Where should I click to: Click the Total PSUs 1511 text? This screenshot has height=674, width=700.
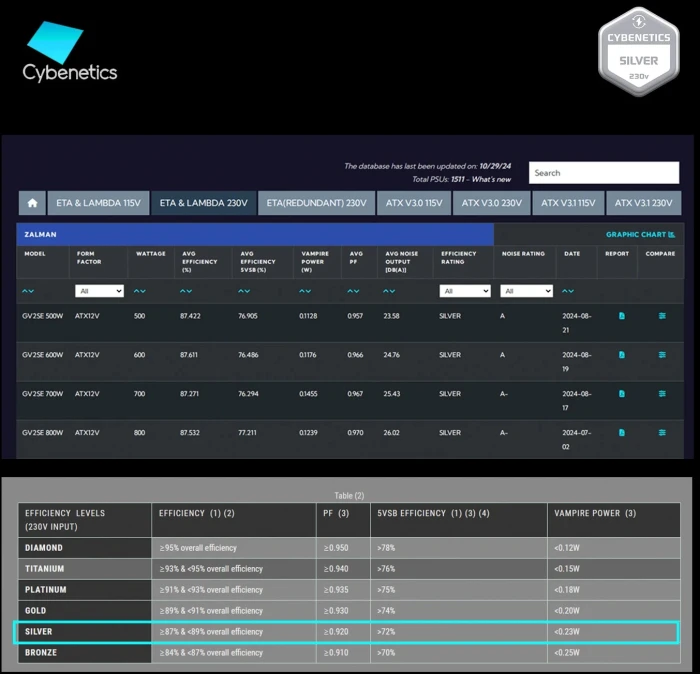pyautogui.click(x=438, y=179)
